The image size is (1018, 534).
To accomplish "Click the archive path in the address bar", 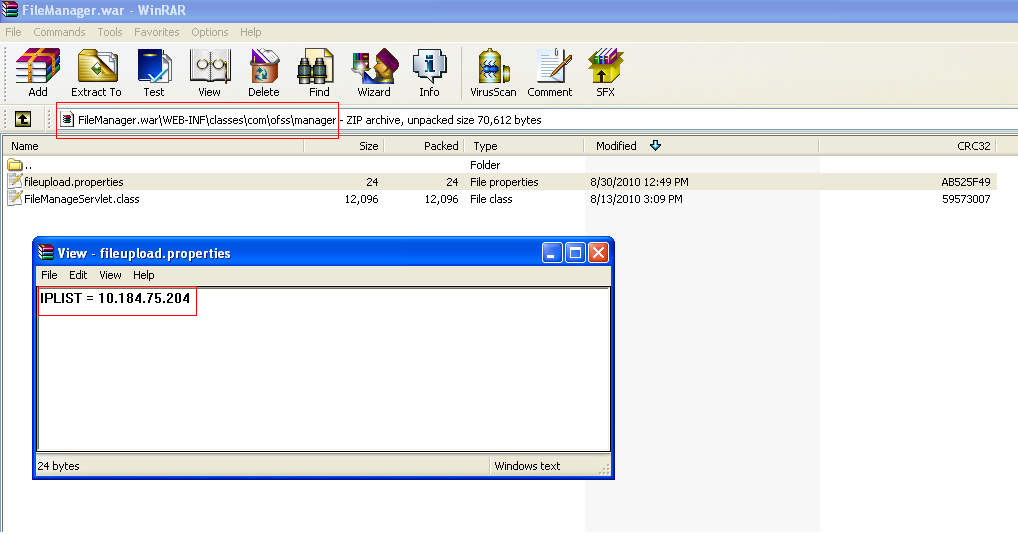I will click(207, 120).
